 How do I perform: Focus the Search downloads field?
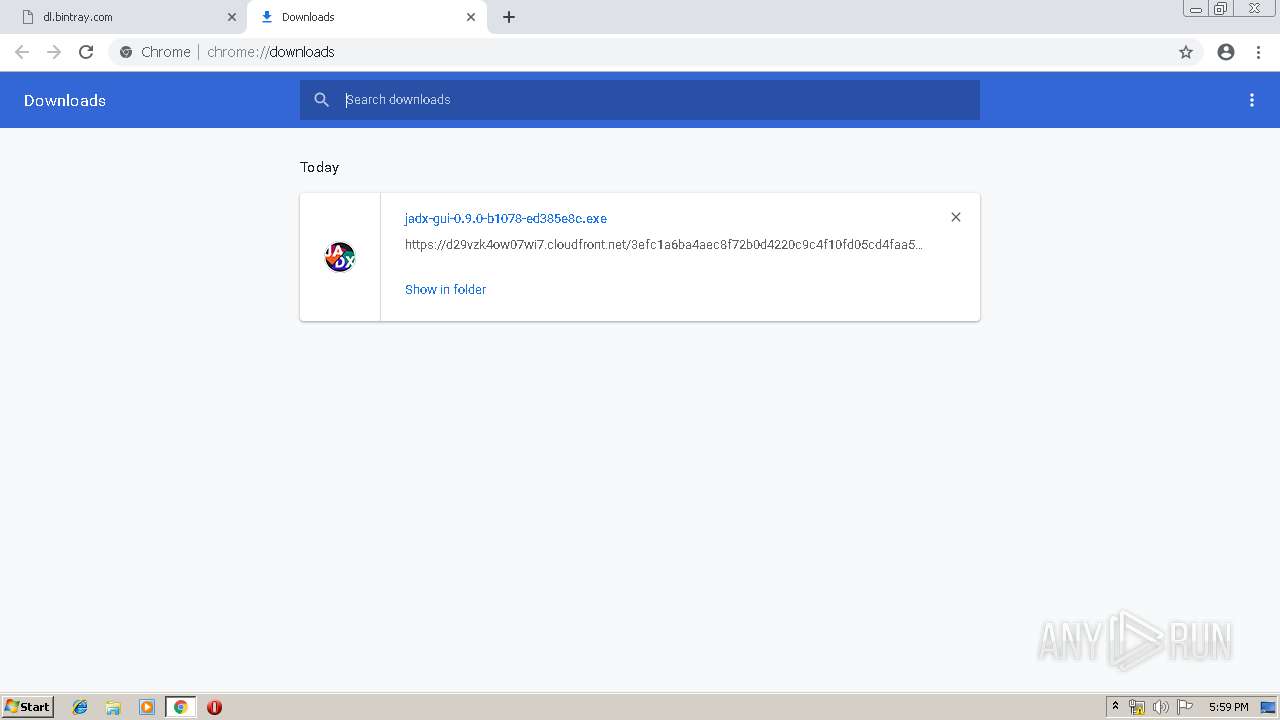pyautogui.click(x=640, y=100)
